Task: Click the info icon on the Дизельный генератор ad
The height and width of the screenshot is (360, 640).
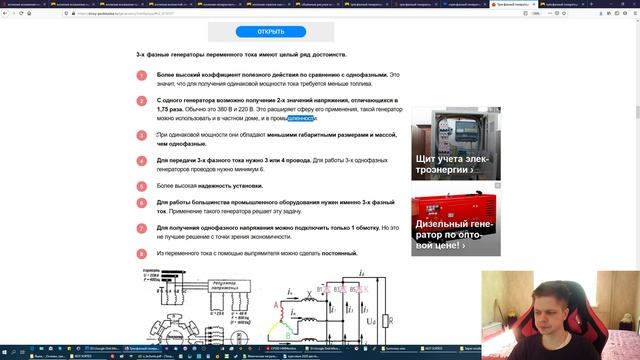Action: tap(498, 185)
